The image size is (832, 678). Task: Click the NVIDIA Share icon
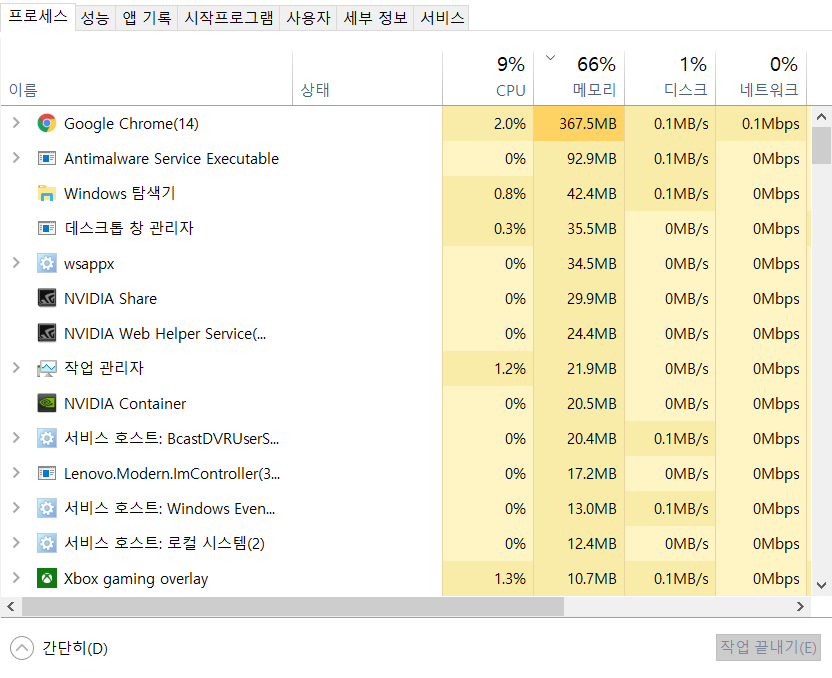point(47,298)
